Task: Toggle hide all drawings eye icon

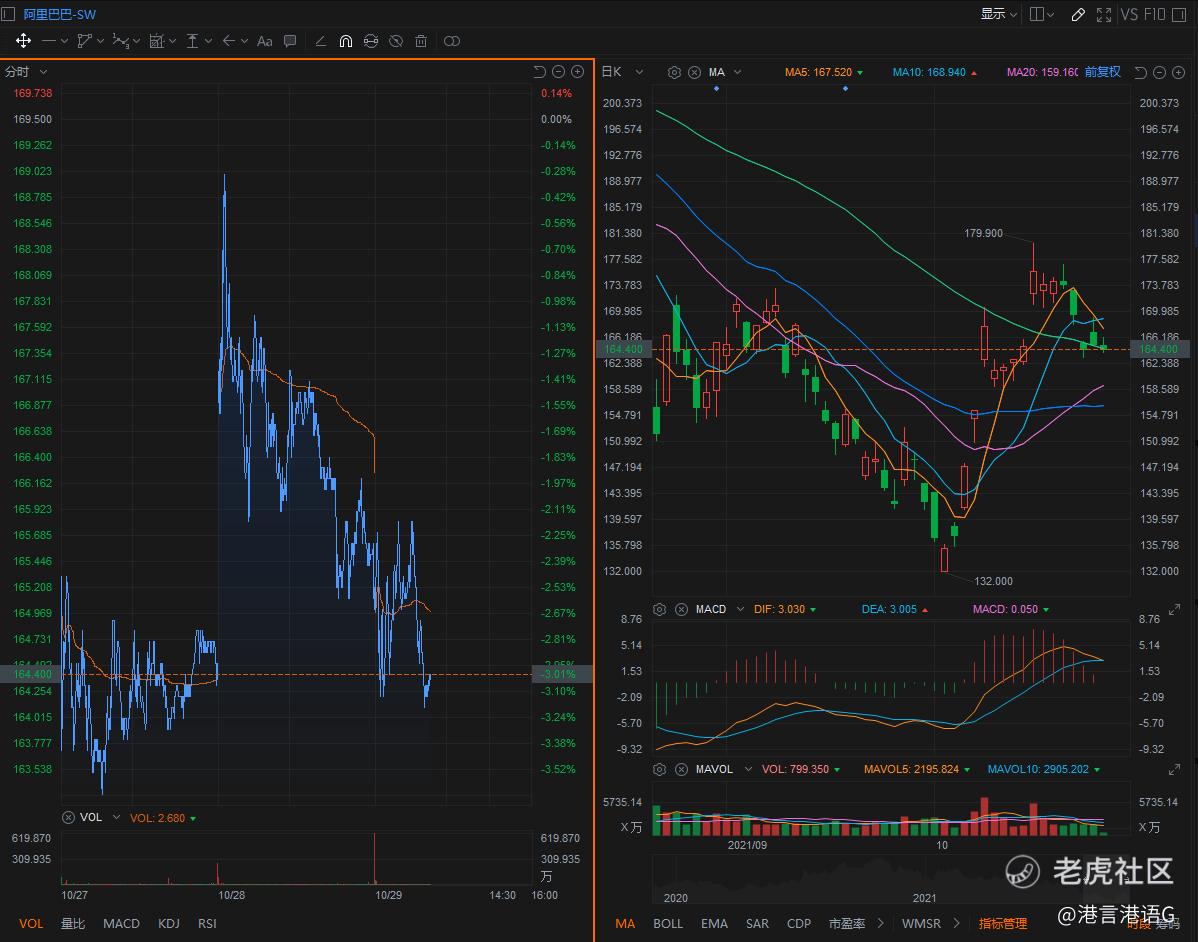Action: tap(396, 41)
